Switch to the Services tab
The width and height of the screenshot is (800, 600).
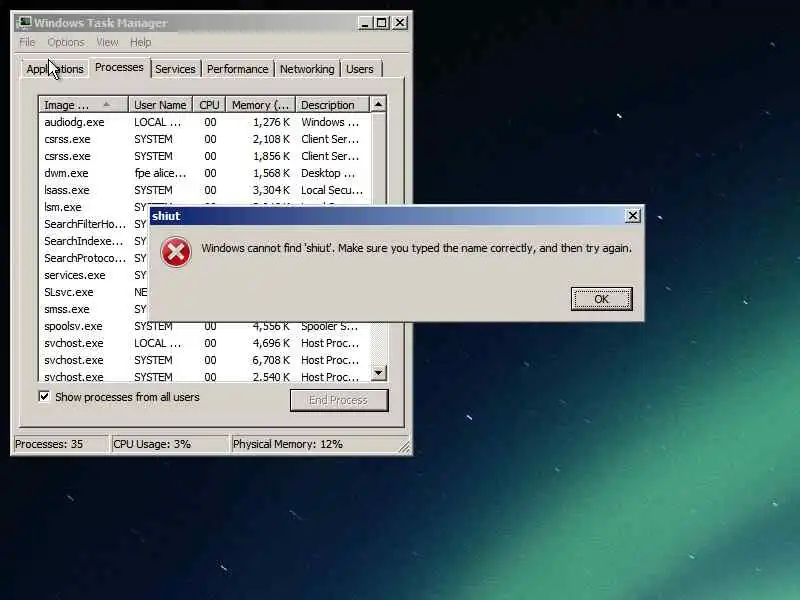[x=175, y=69]
